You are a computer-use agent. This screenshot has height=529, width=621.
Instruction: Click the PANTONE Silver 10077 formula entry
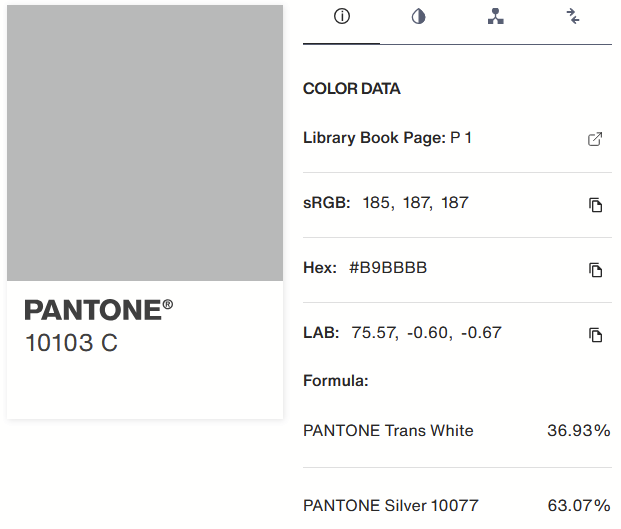pos(391,506)
